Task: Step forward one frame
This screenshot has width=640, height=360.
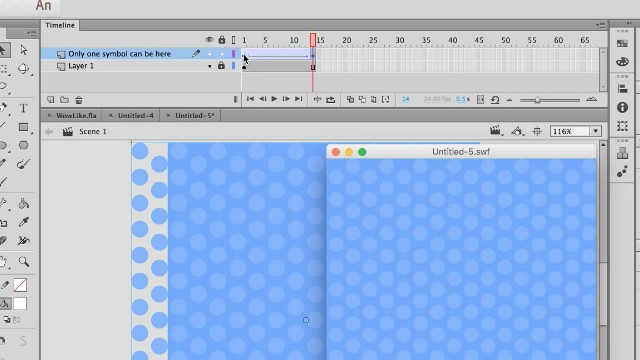Action: 286,99
